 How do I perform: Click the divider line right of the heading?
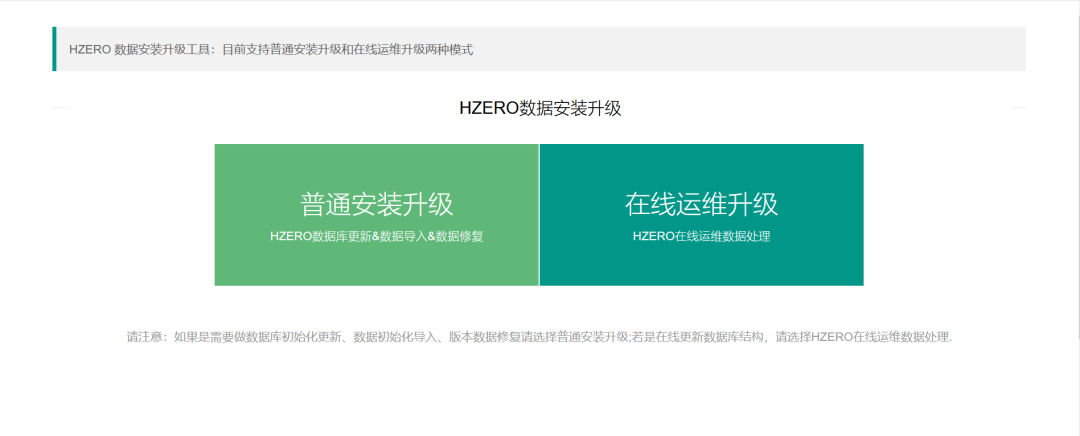1018,107
